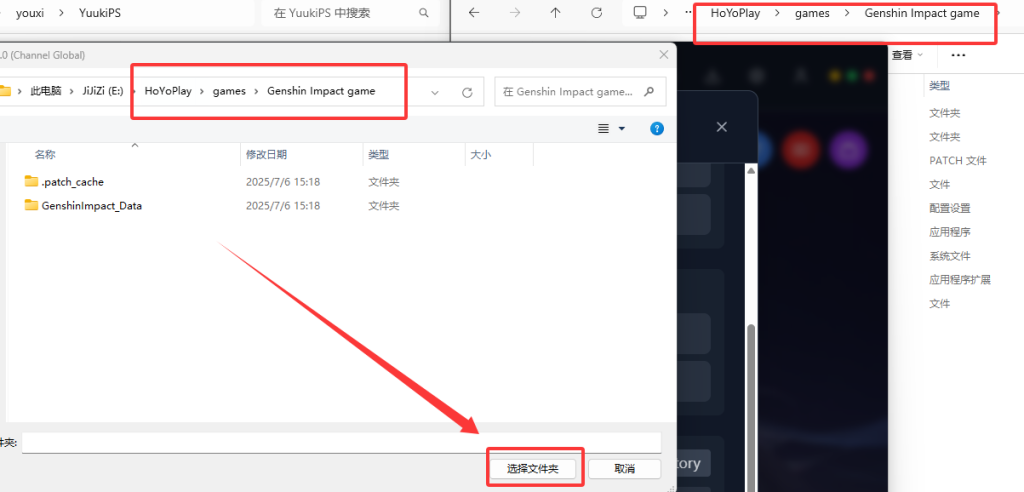1024x492 pixels.
Task: Click Genshin Impact game in dialog breadcrumb
Action: (x=321, y=91)
